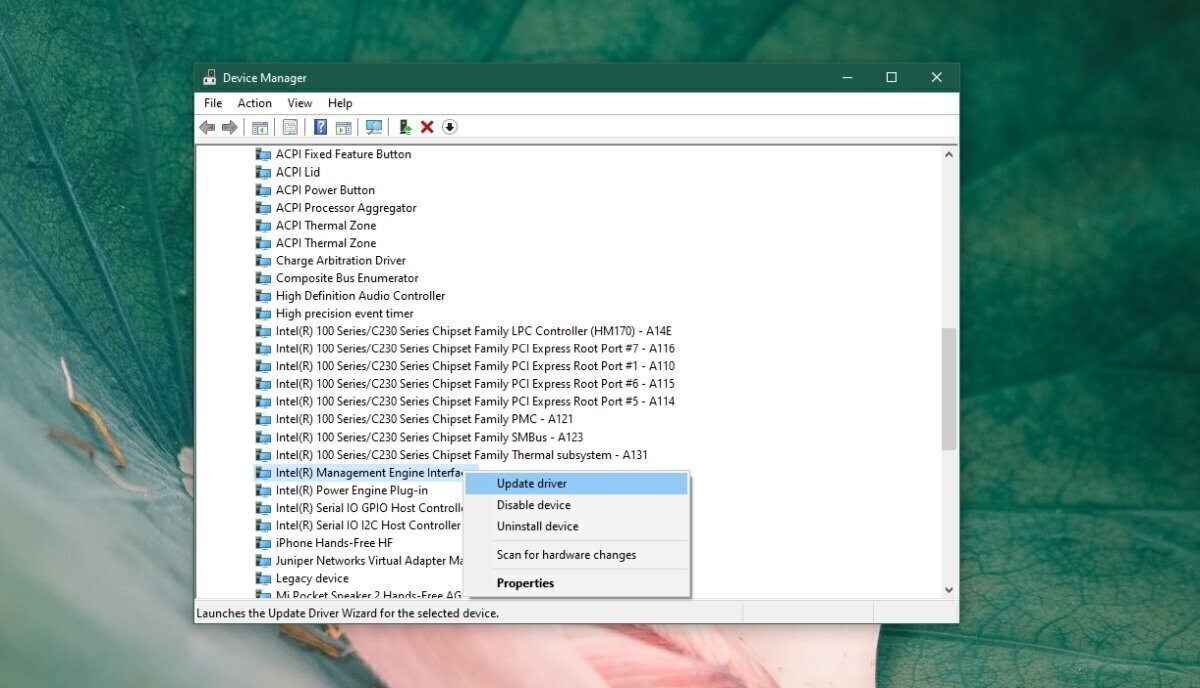Click the vertical scrollbar down arrow
1200x688 pixels.
(x=950, y=589)
